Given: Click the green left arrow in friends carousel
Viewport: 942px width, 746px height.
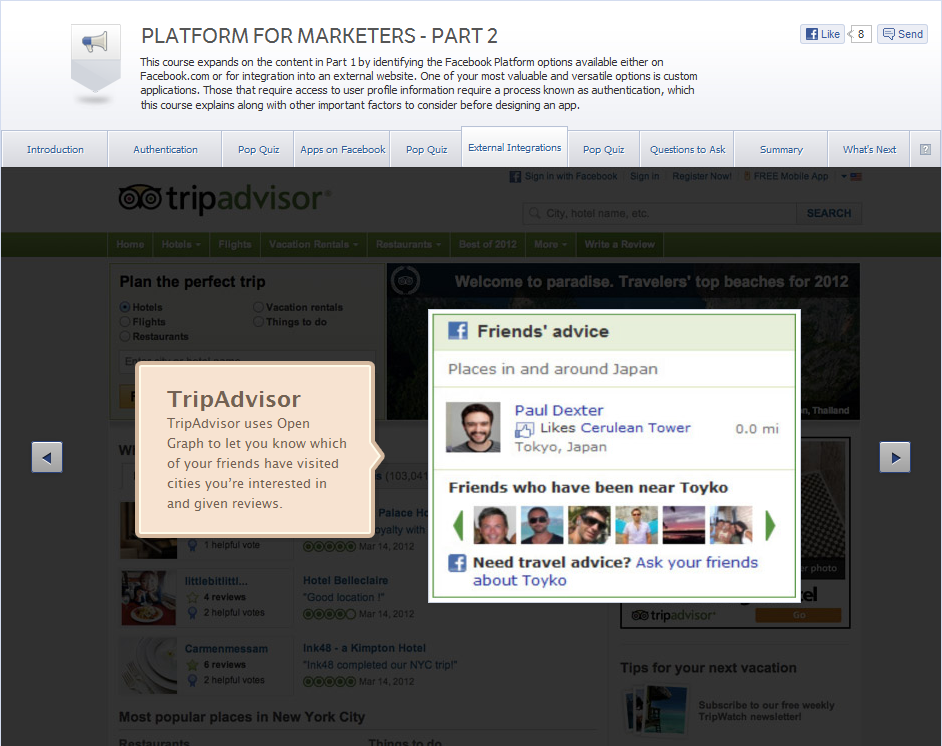Looking at the screenshot, I should 458,525.
